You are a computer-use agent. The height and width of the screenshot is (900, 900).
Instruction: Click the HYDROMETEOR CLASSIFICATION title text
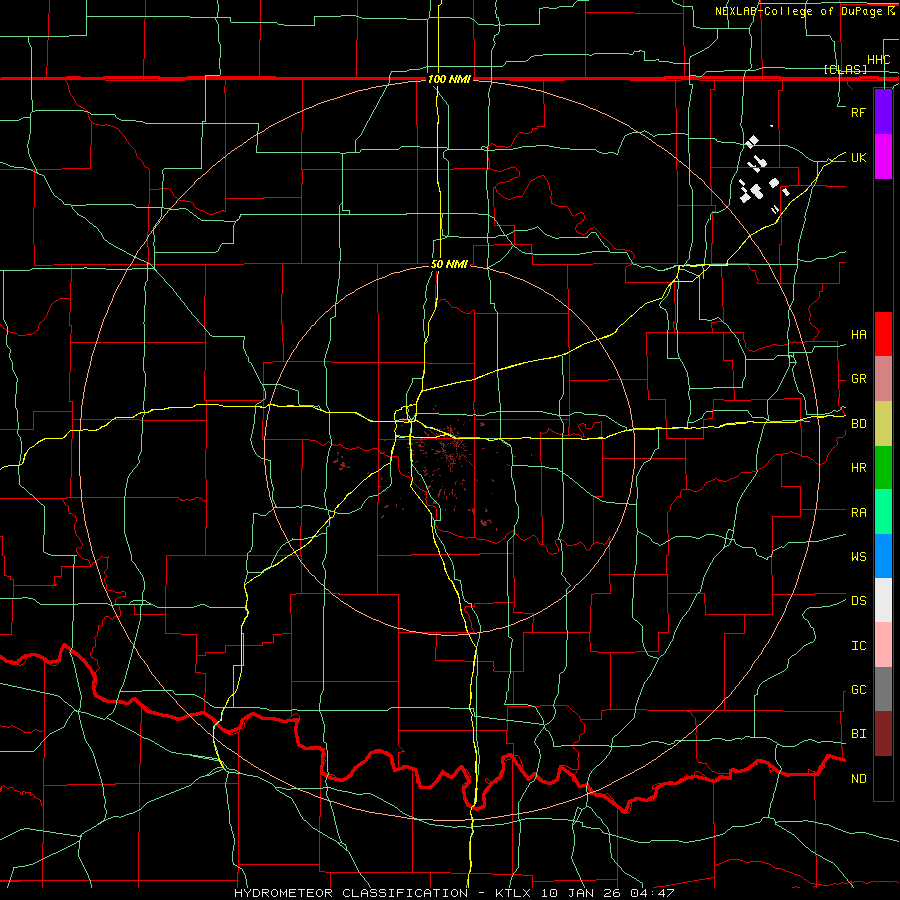pyautogui.click(x=351, y=893)
